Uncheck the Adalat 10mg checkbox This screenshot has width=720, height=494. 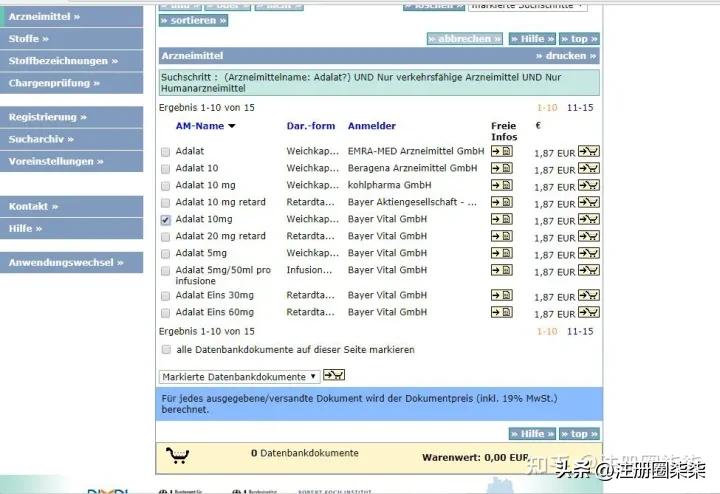pos(165,220)
